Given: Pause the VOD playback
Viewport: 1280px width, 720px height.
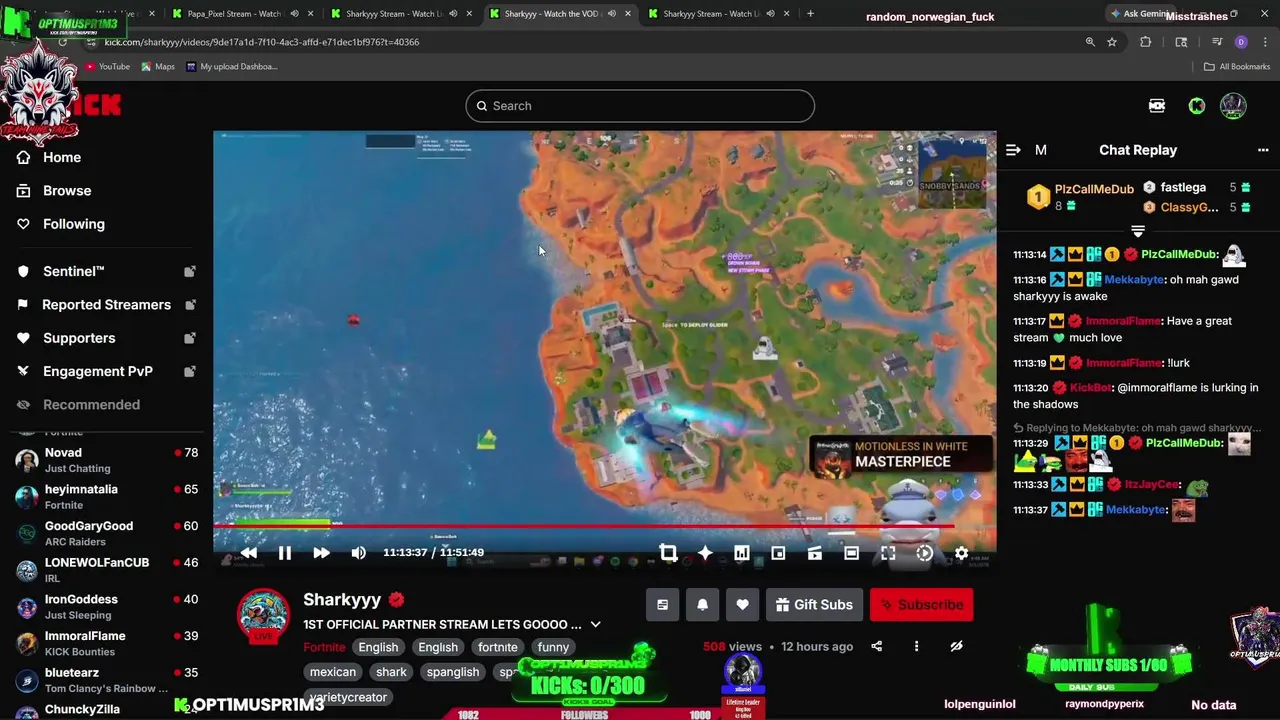Looking at the screenshot, I should [284, 553].
